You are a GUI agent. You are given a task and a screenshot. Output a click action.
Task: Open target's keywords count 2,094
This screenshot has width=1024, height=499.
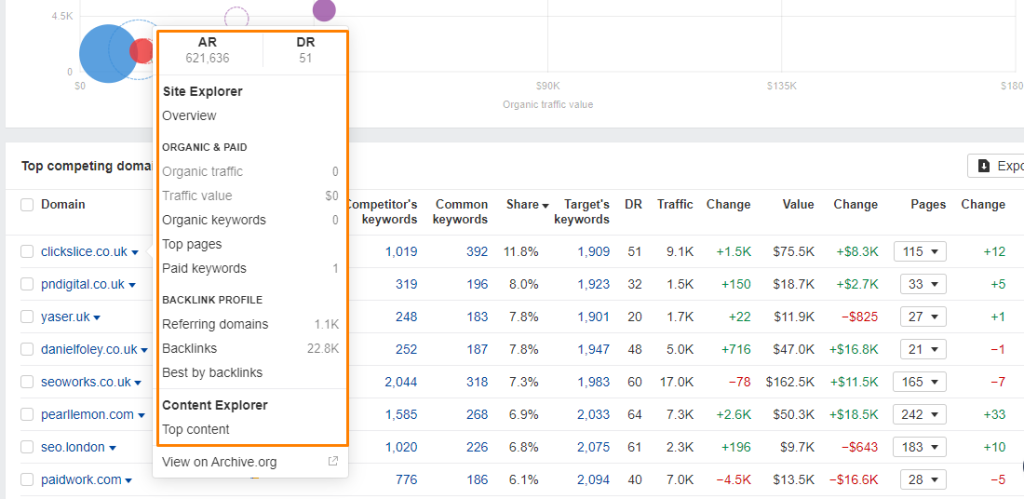[593, 480]
